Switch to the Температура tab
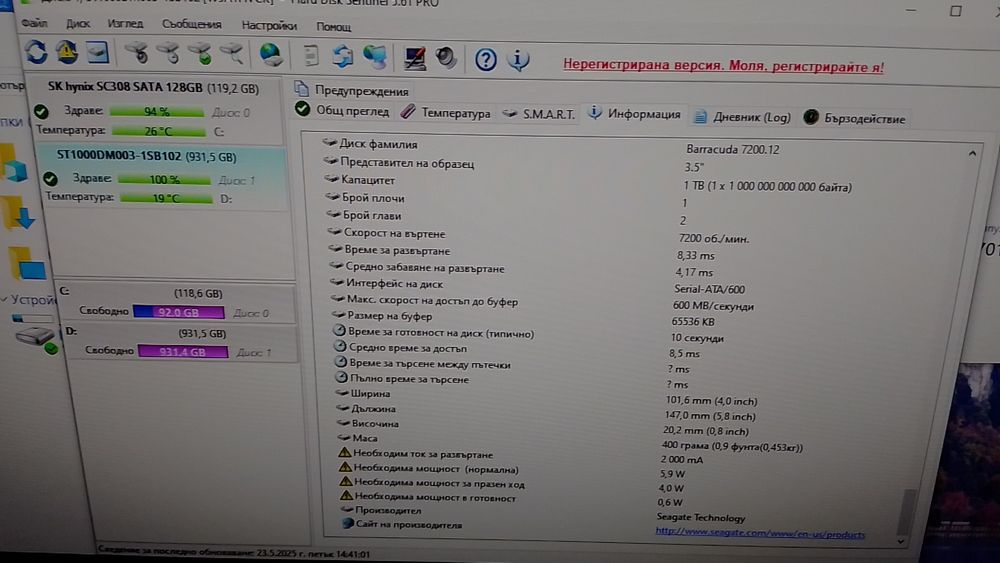 (x=446, y=113)
